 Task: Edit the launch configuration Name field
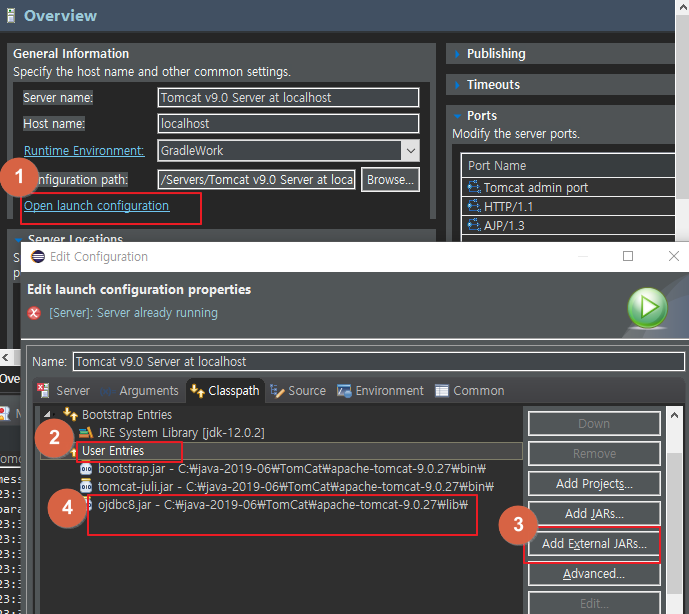[x=379, y=362]
